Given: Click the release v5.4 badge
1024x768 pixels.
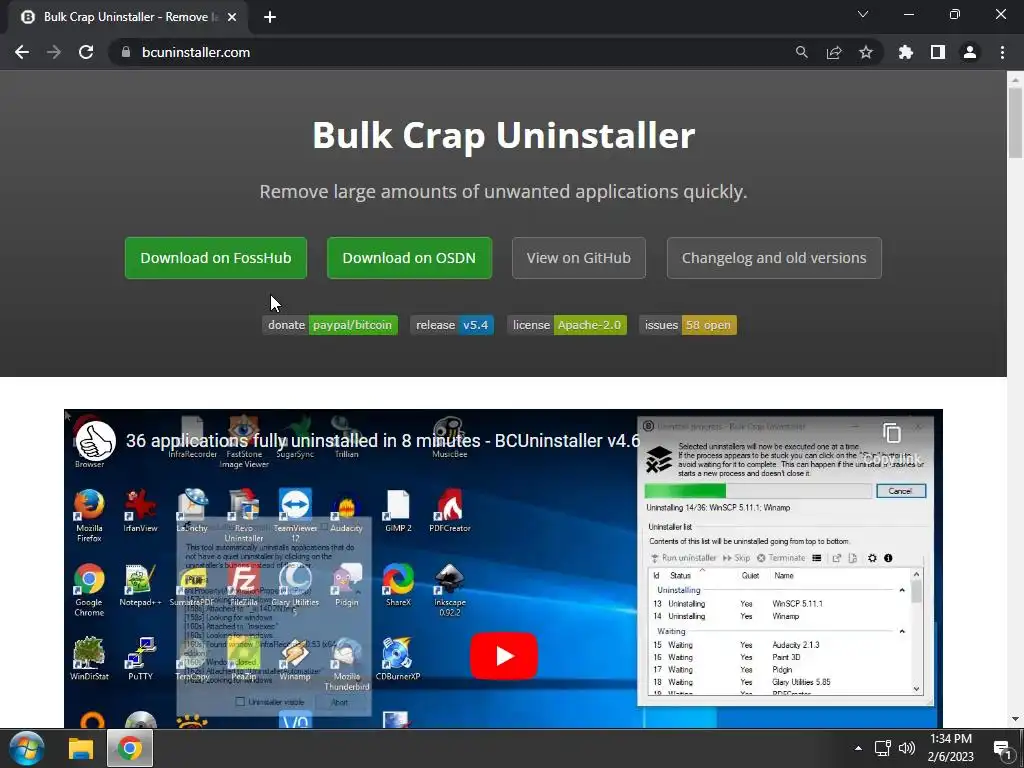Looking at the screenshot, I should 451,325.
